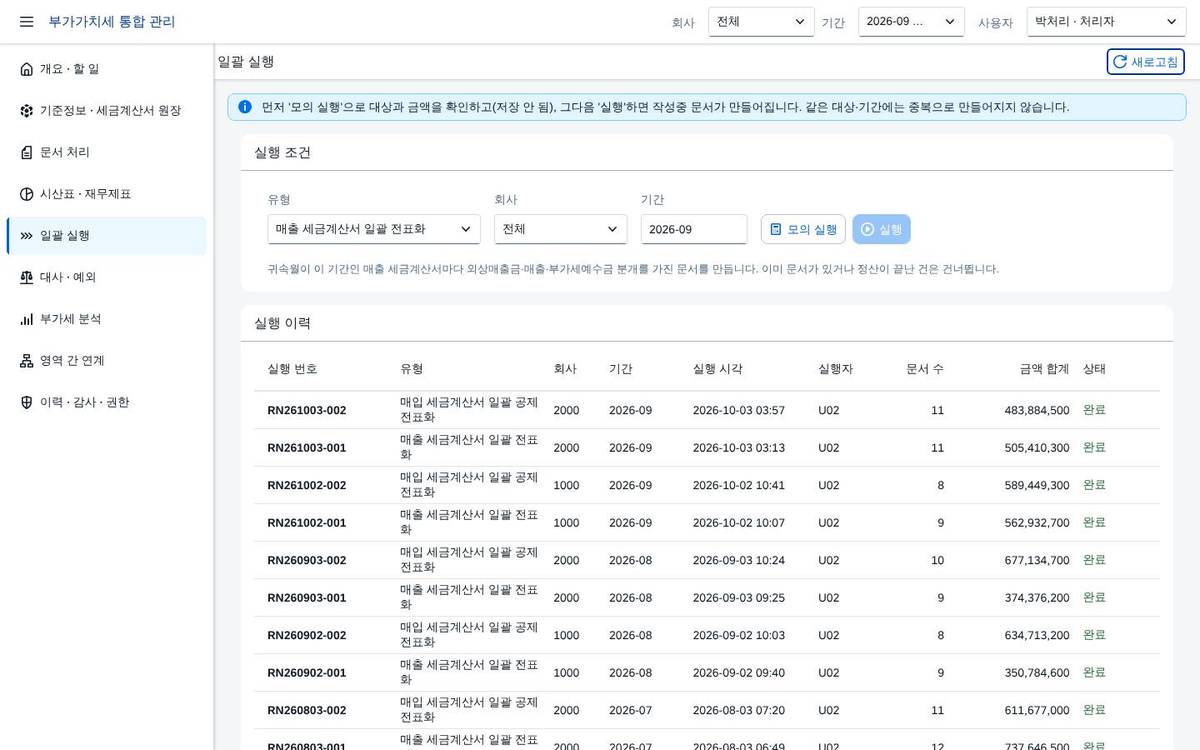This screenshot has width=1200, height=750.
Task: Open the 회사 dropdown in 실행 조건
Action: click(560, 229)
